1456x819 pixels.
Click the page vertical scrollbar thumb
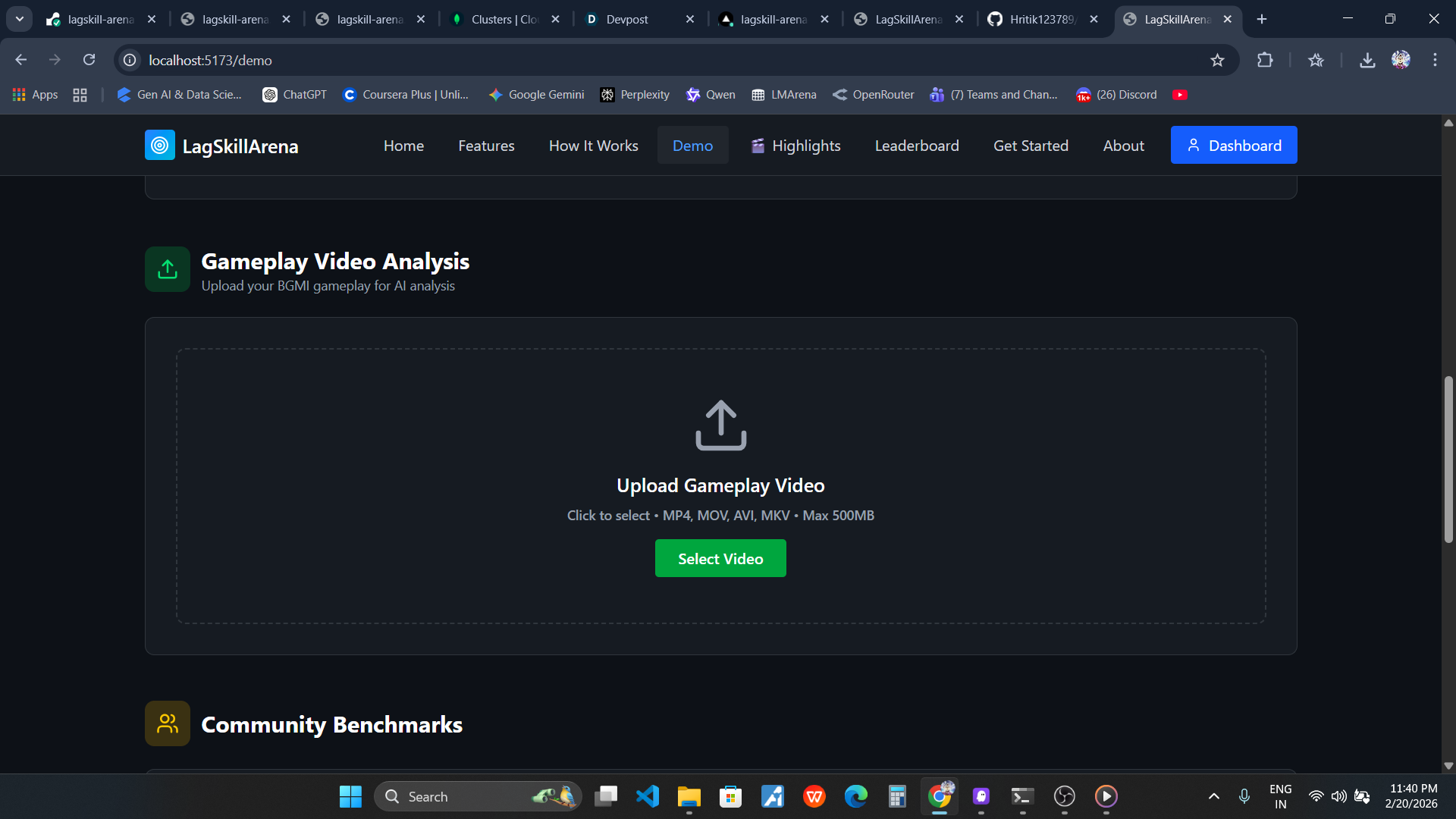pos(1448,459)
